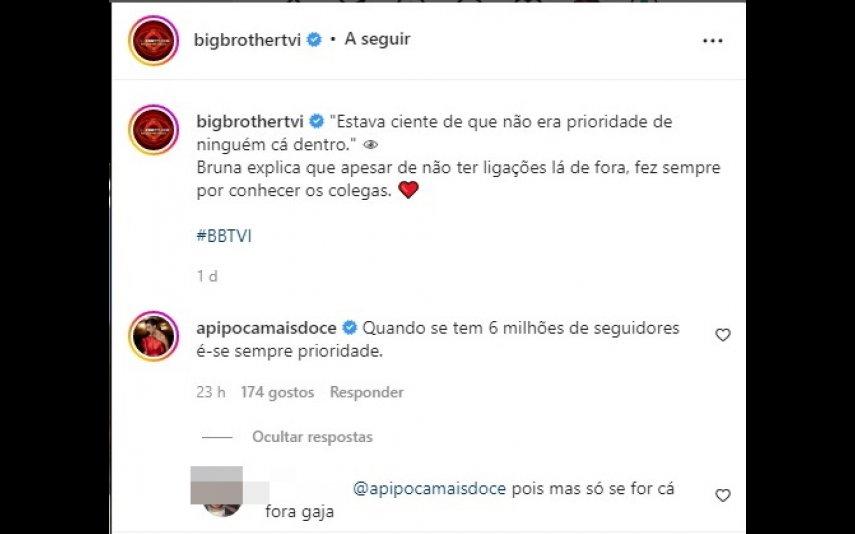Like the reply comment with the heart
855x534 pixels.
coord(722,495)
